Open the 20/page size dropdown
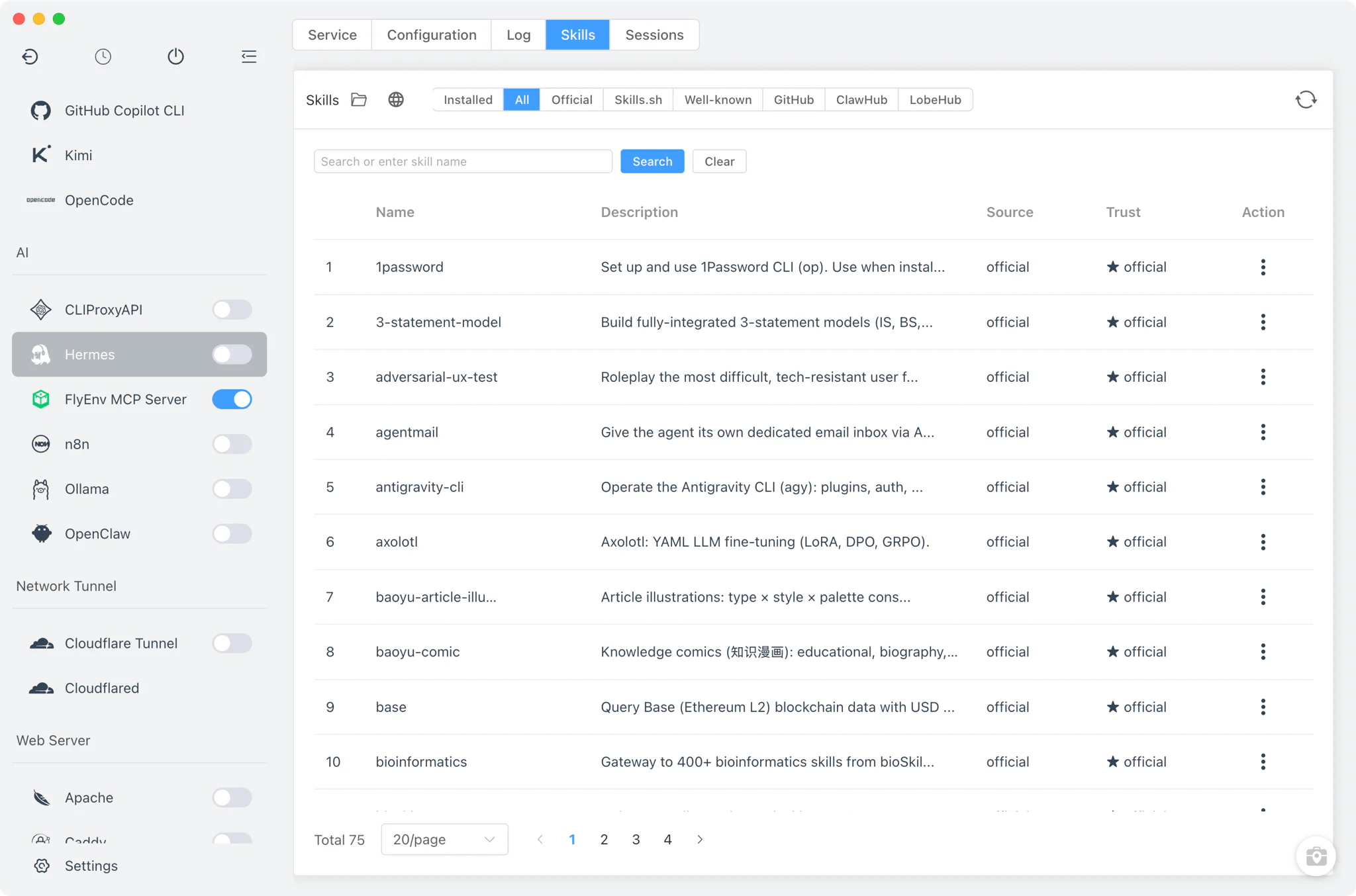Image resolution: width=1356 pixels, height=896 pixels. (x=444, y=840)
